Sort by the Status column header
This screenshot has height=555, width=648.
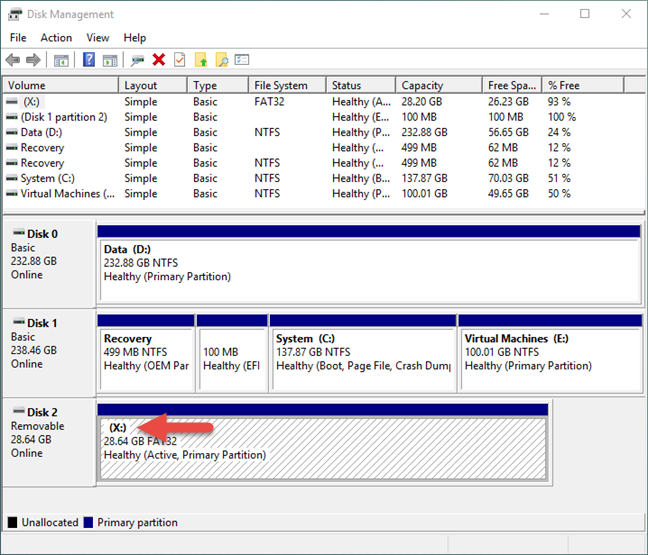point(361,85)
